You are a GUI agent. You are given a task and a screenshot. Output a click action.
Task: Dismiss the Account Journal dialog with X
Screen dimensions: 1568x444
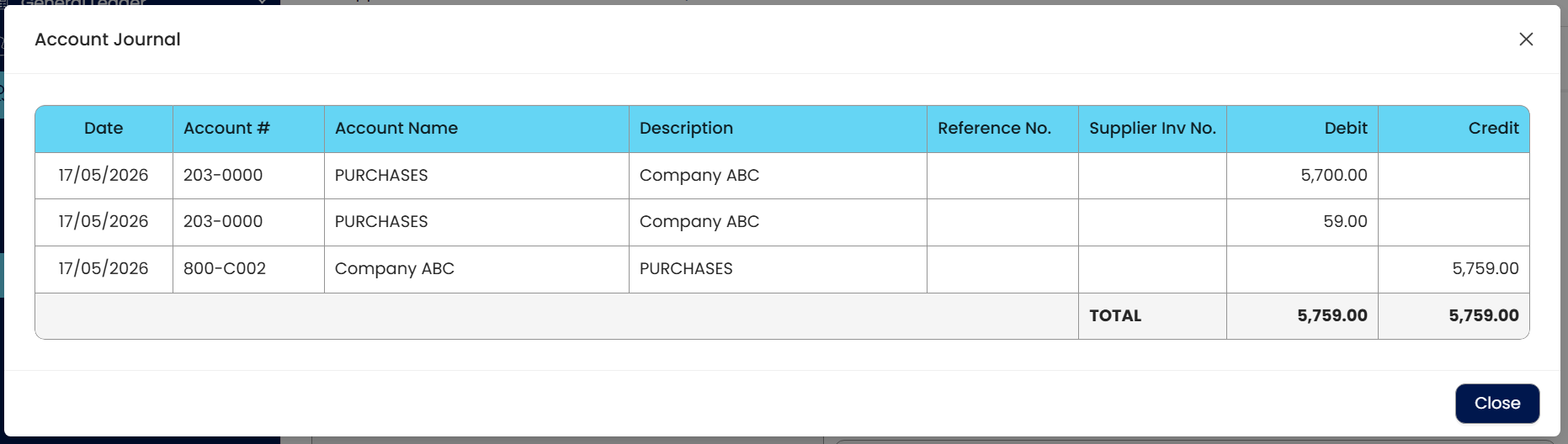[1526, 40]
